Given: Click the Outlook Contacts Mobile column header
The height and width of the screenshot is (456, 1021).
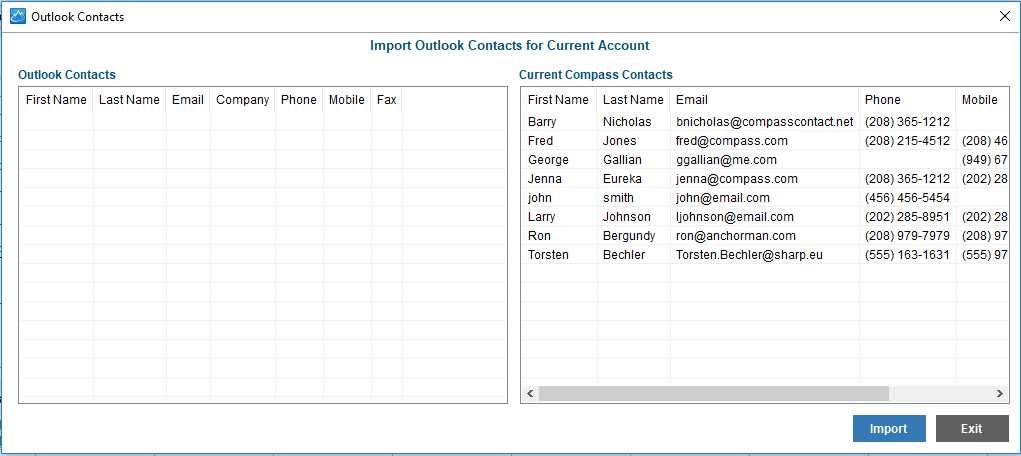Looking at the screenshot, I should point(346,100).
